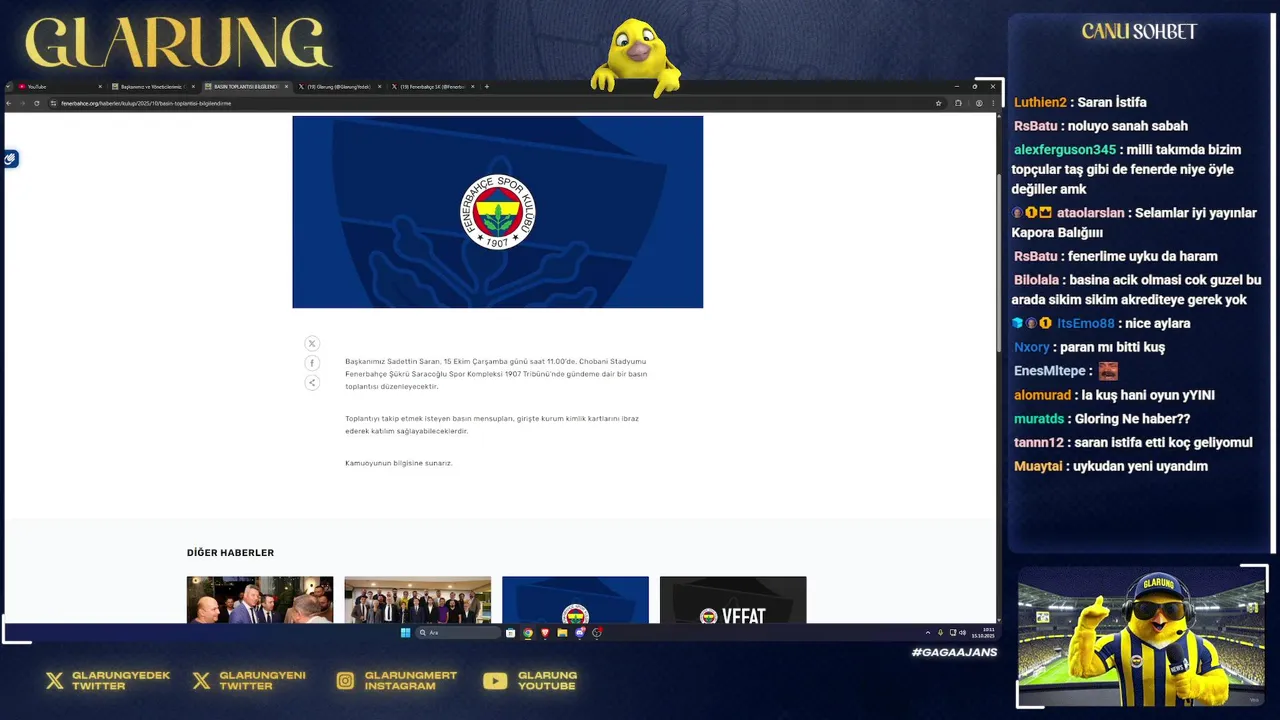The height and width of the screenshot is (720, 1280).
Task: Open the Discord-style purple taskbar icon
Action: (x=580, y=633)
